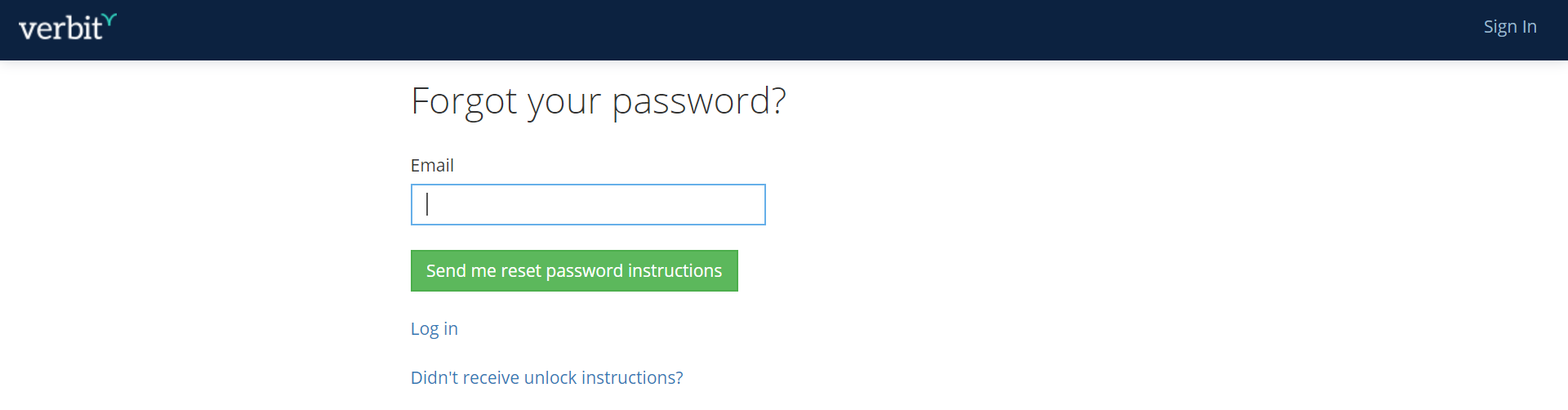The image size is (1568, 410).
Task: Focus the Email input field
Action: [588, 204]
